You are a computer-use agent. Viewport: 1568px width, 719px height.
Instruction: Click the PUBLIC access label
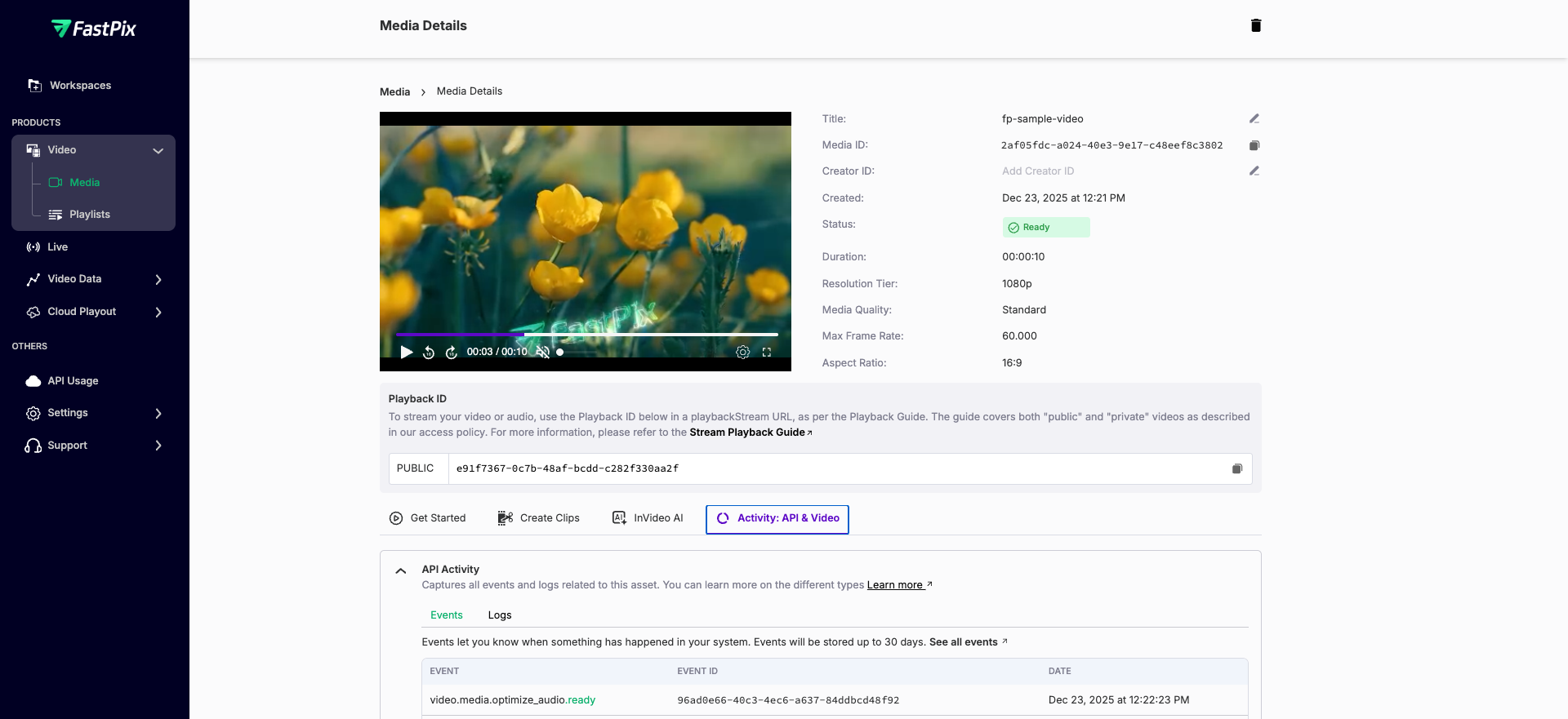pos(415,468)
